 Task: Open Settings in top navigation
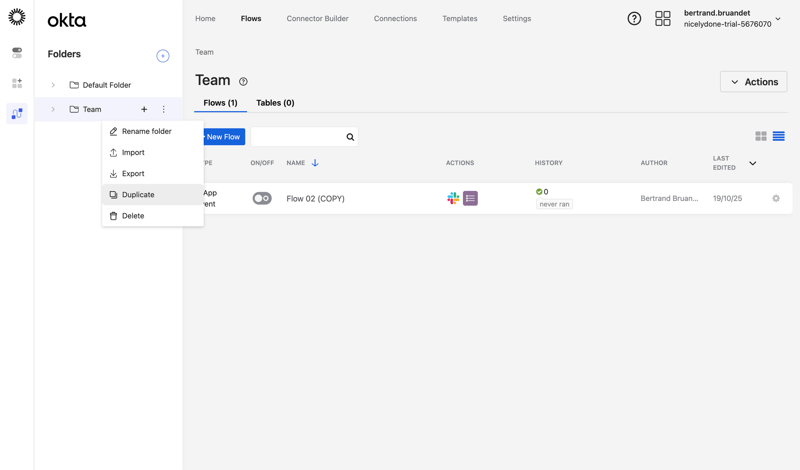click(517, 18)
